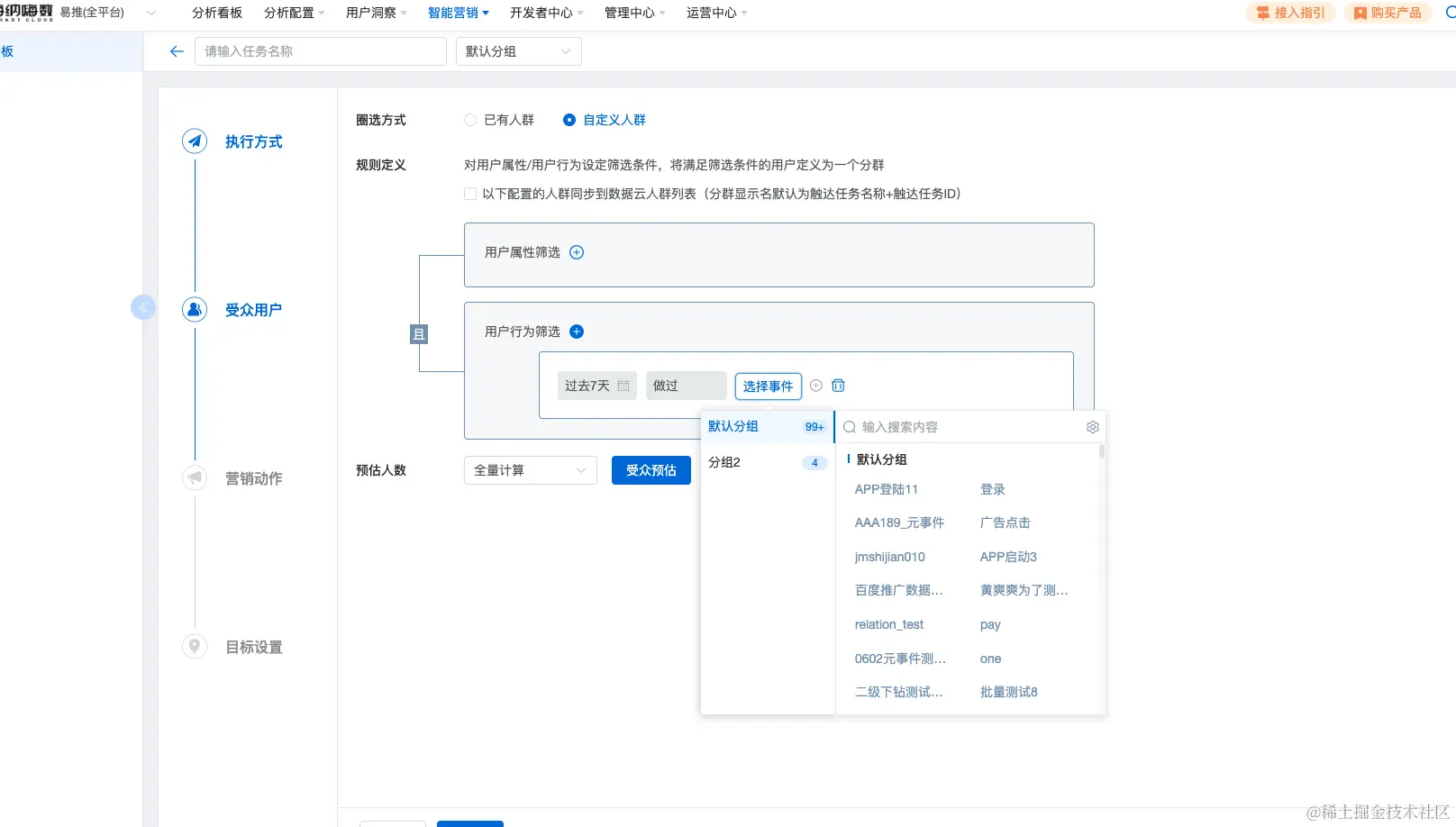This screenshot has width=1456, height=827.
Task: Choose the pay event
Action: click(x=990, y=624)
